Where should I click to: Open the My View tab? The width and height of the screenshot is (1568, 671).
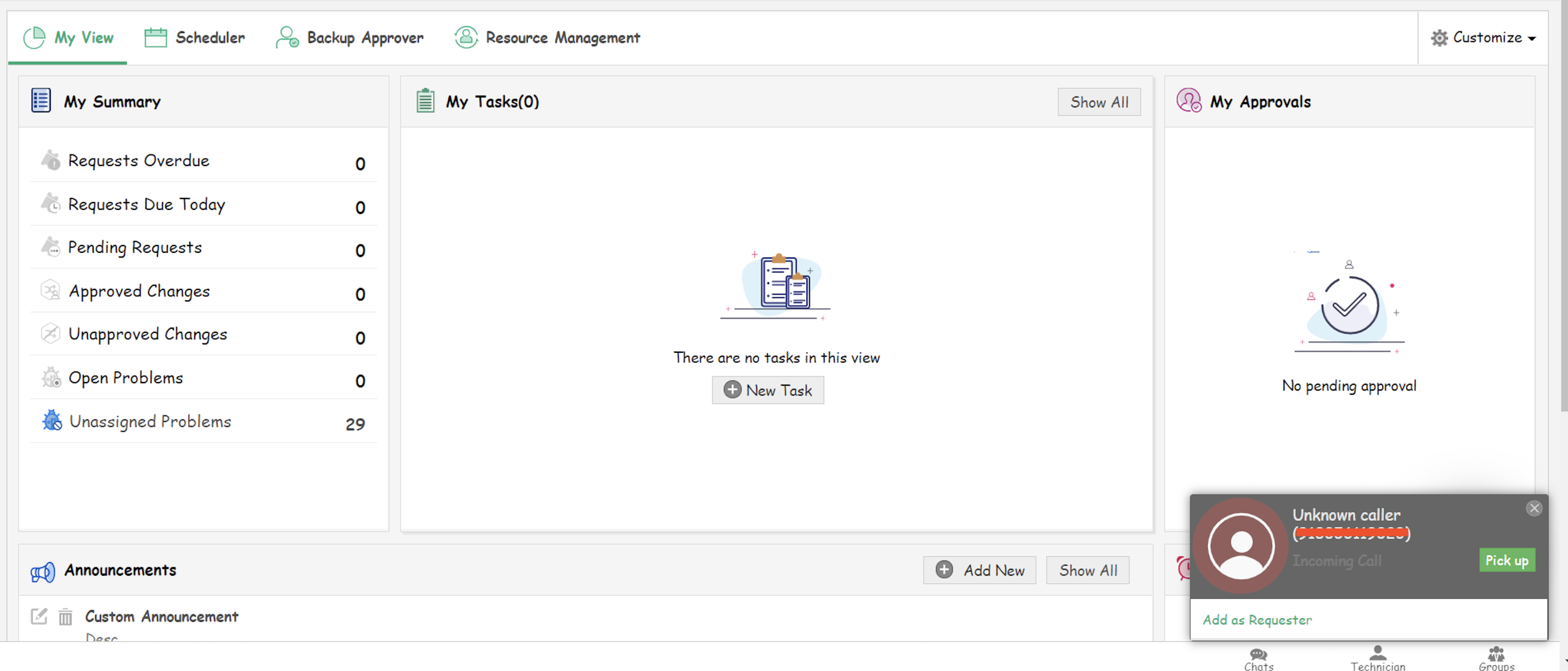(68, 38)
